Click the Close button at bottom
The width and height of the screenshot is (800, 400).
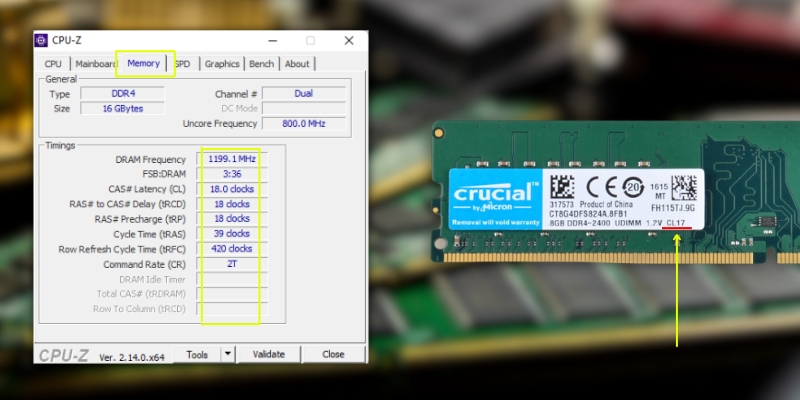click(333, 355)
